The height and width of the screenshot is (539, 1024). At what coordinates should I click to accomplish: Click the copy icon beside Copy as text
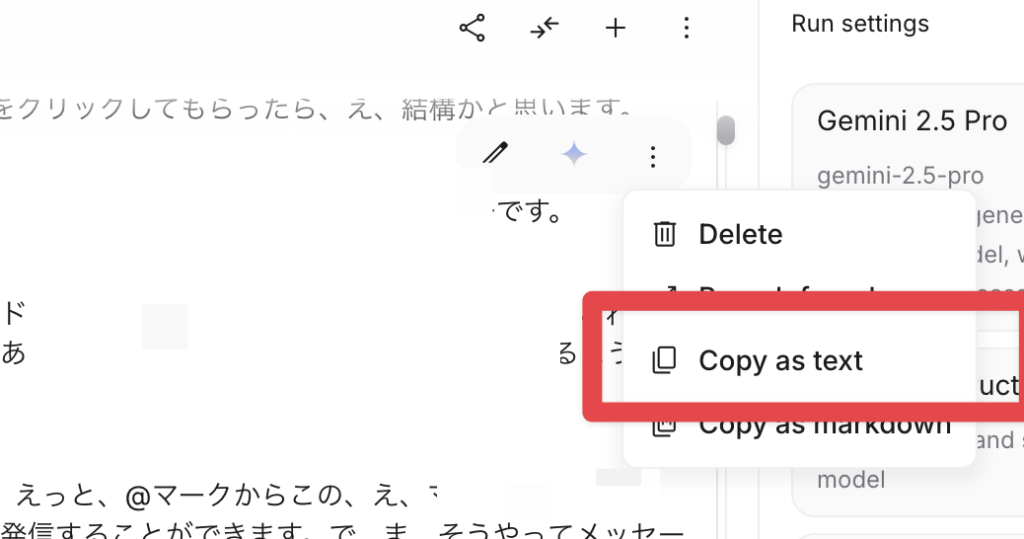click(x=664, y=361)
